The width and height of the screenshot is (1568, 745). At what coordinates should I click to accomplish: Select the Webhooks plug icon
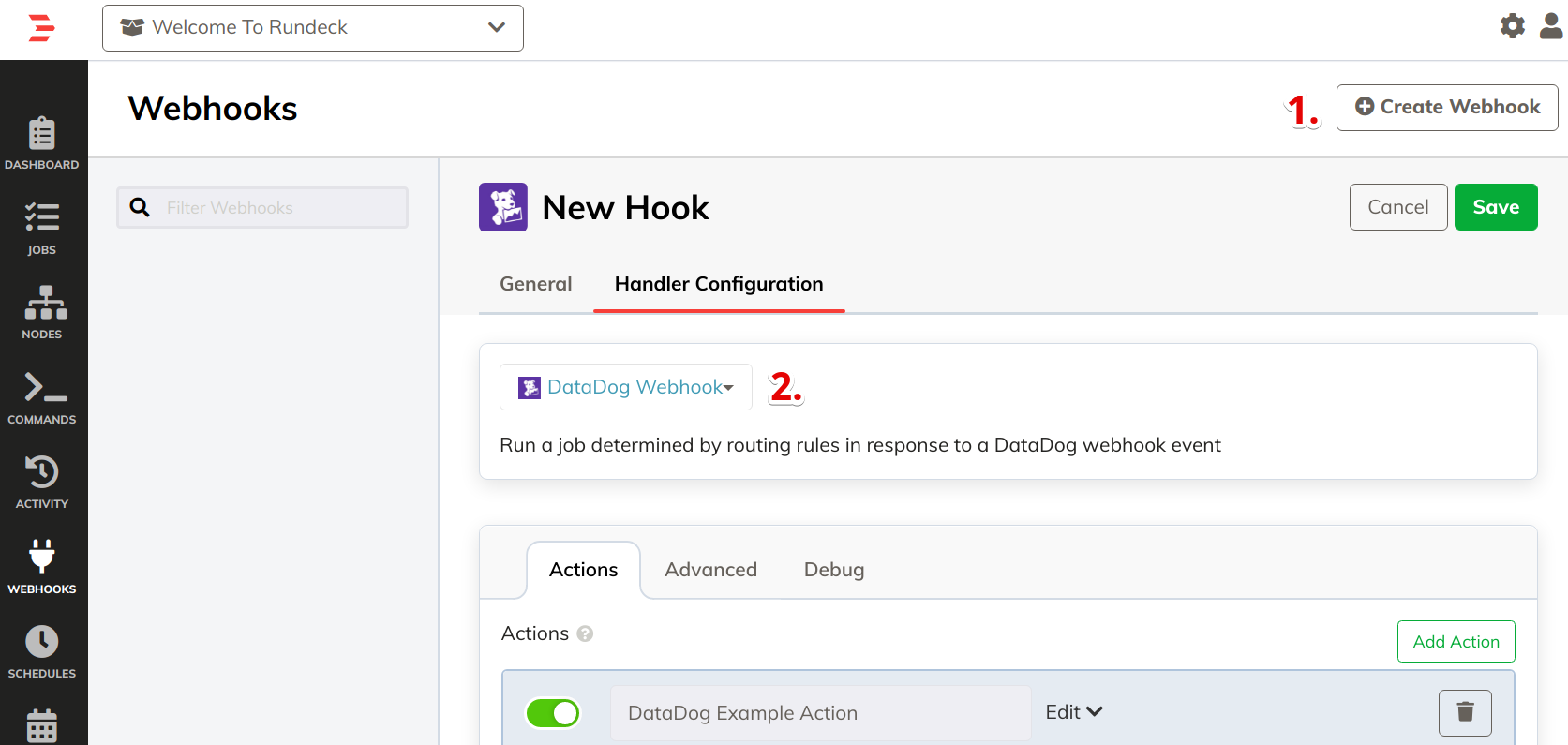pyautogui.click(x=42, y=556)
